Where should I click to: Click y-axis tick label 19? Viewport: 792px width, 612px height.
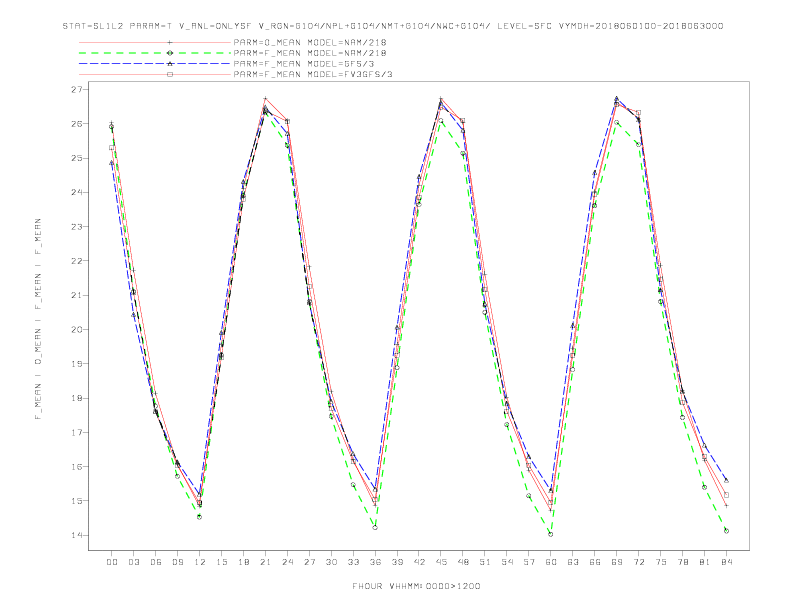point(79,364)
